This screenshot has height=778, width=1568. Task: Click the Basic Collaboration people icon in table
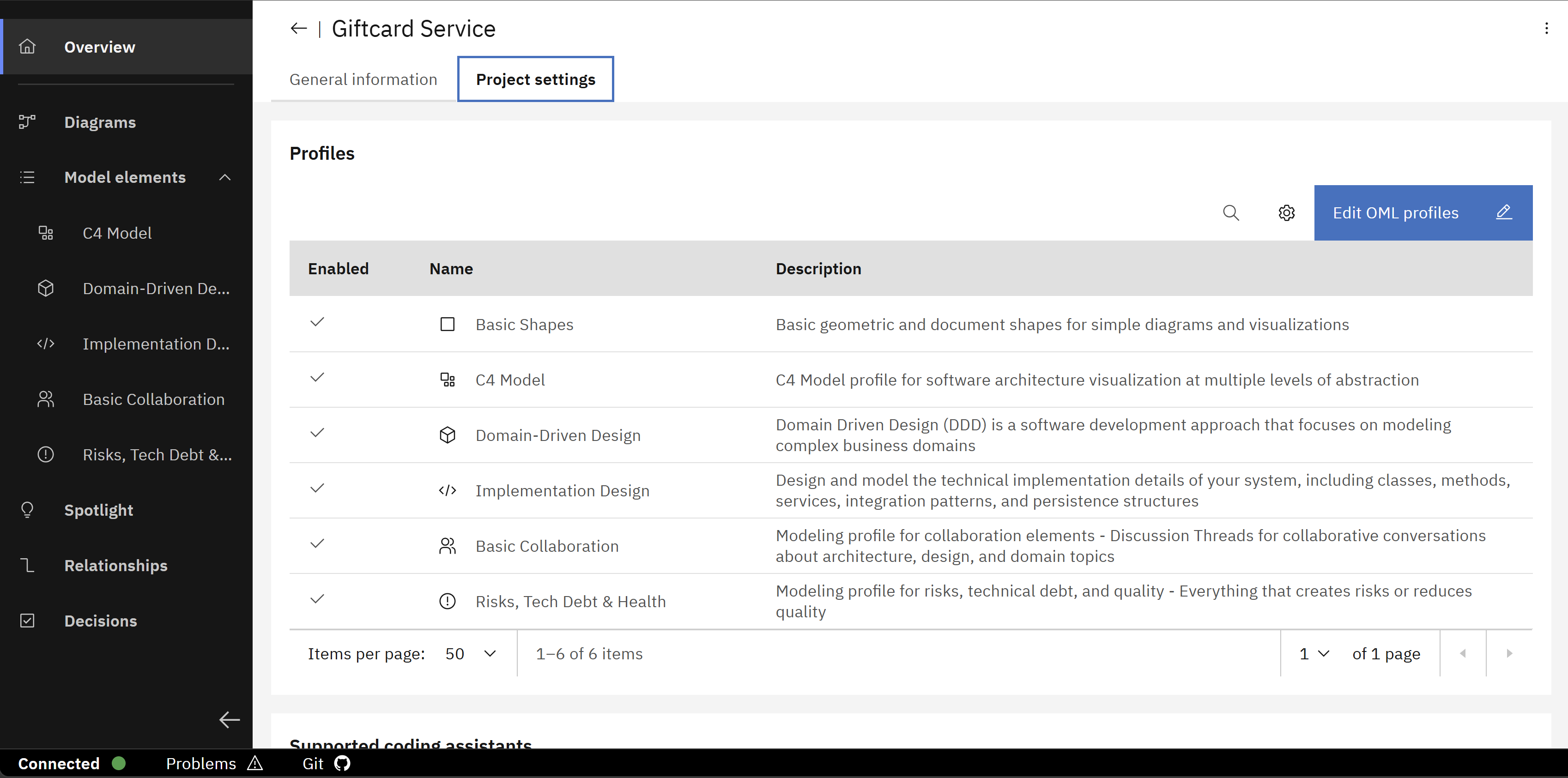coord(448,546)
